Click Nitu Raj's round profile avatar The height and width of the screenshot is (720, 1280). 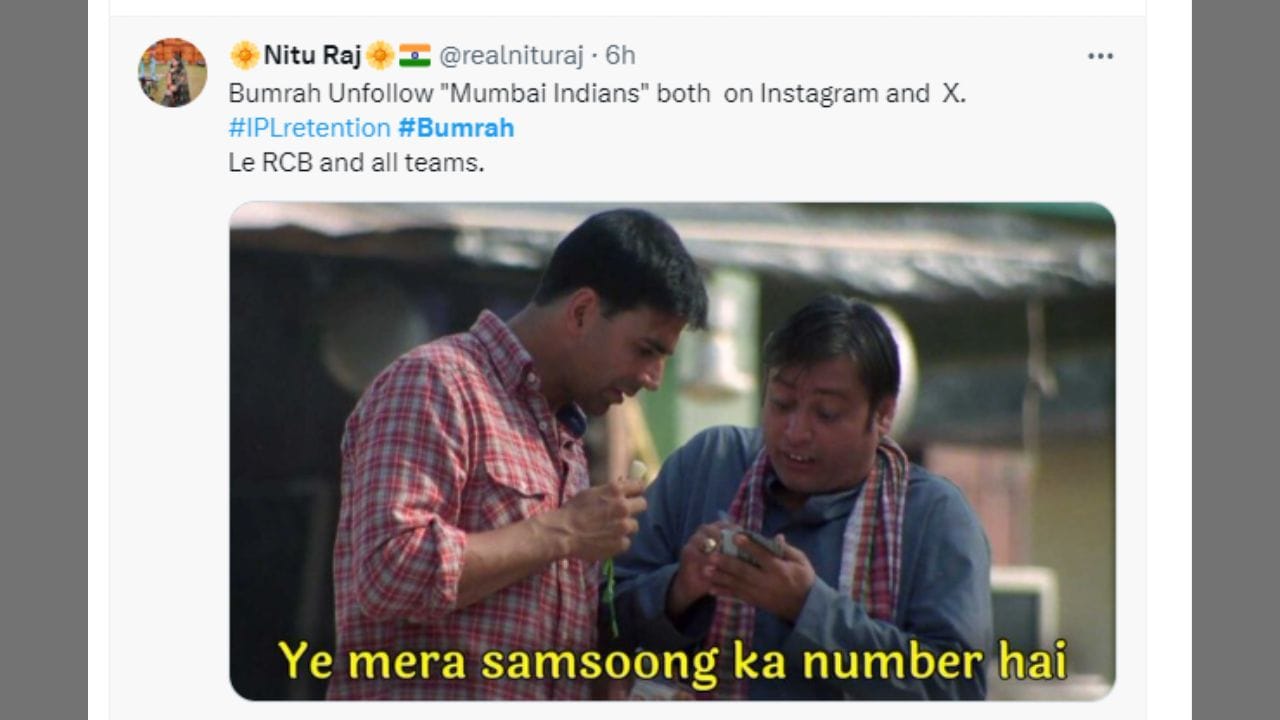click(172, 72)
